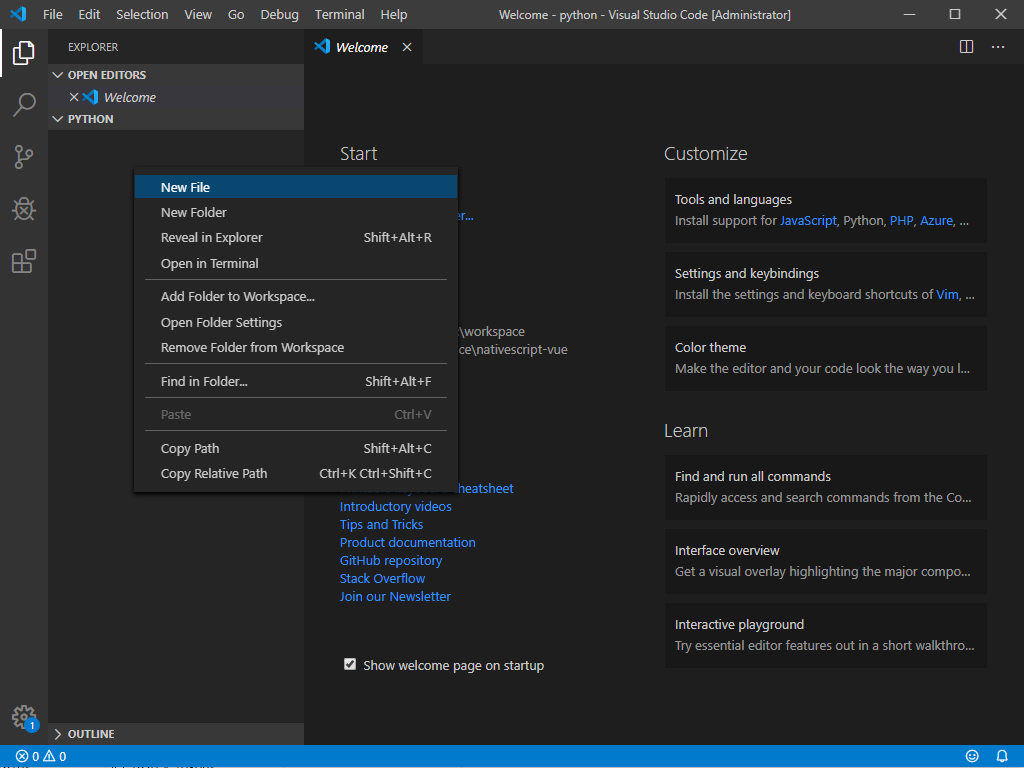1024x768 pixels.
Task: Open the Stack Overflow link
Action: click(382, 579)
